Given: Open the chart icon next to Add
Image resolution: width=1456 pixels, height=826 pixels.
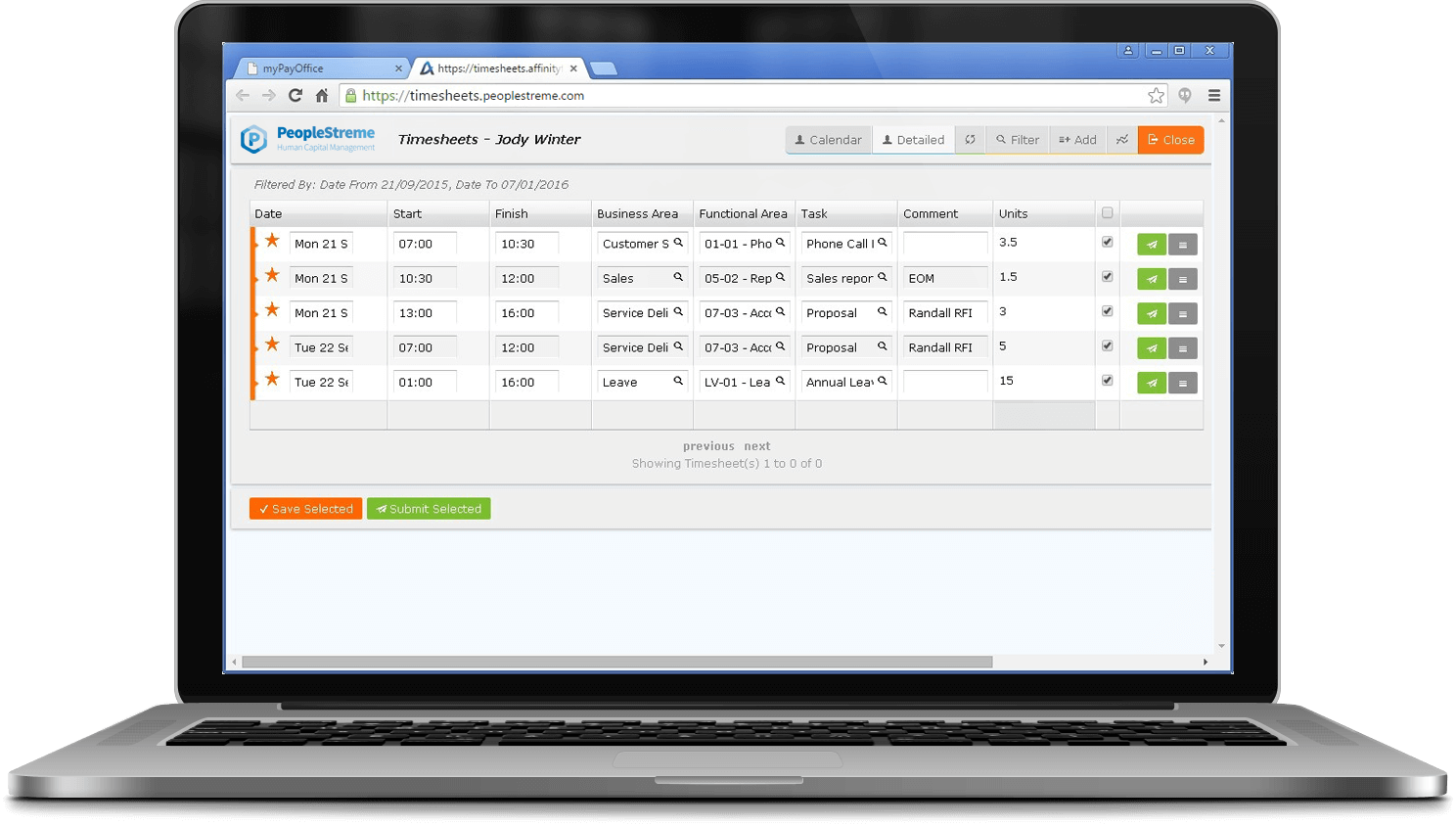Looking at the screenshot, I should 1122,140.
